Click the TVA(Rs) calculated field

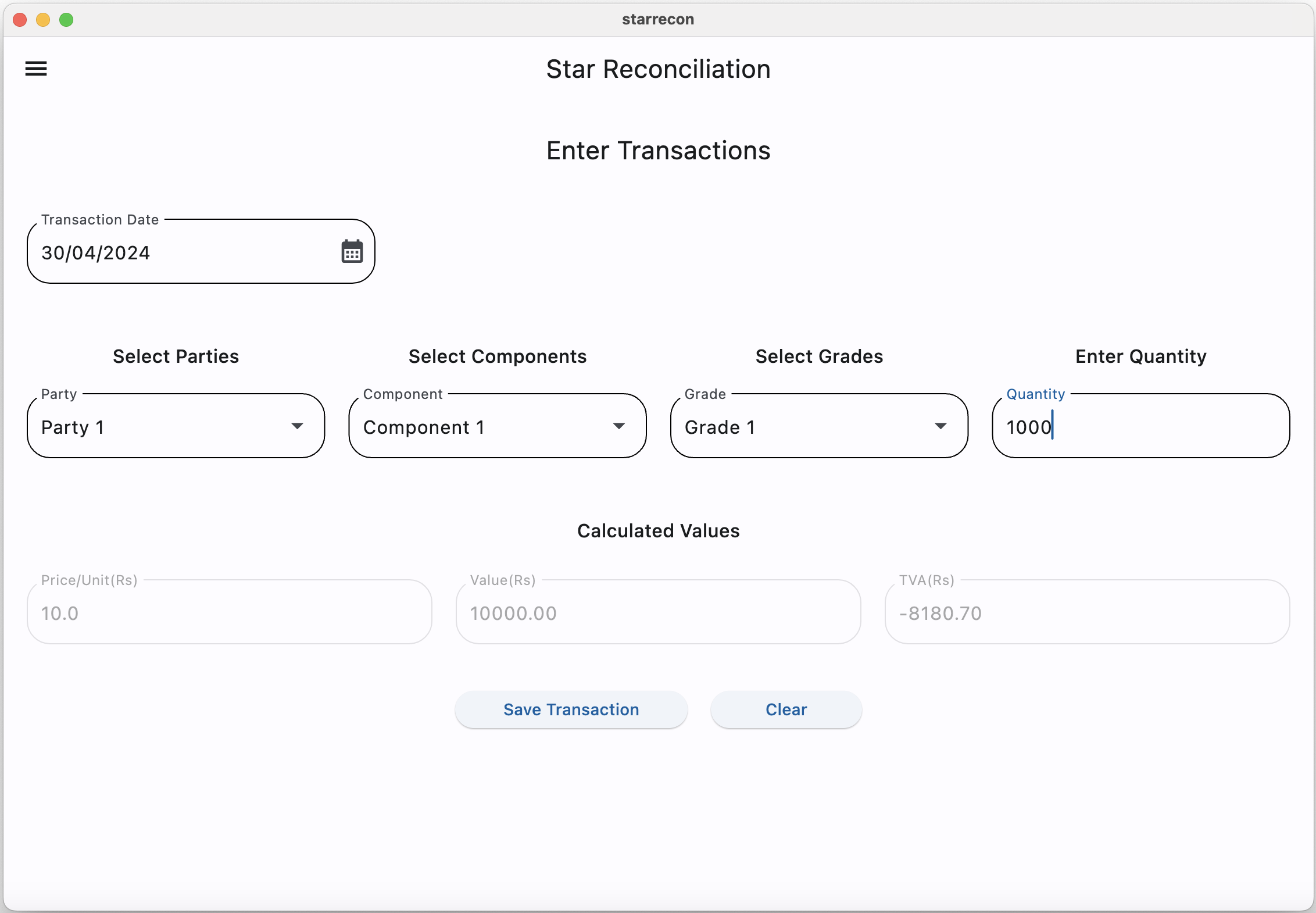(x=1087, y=613)
